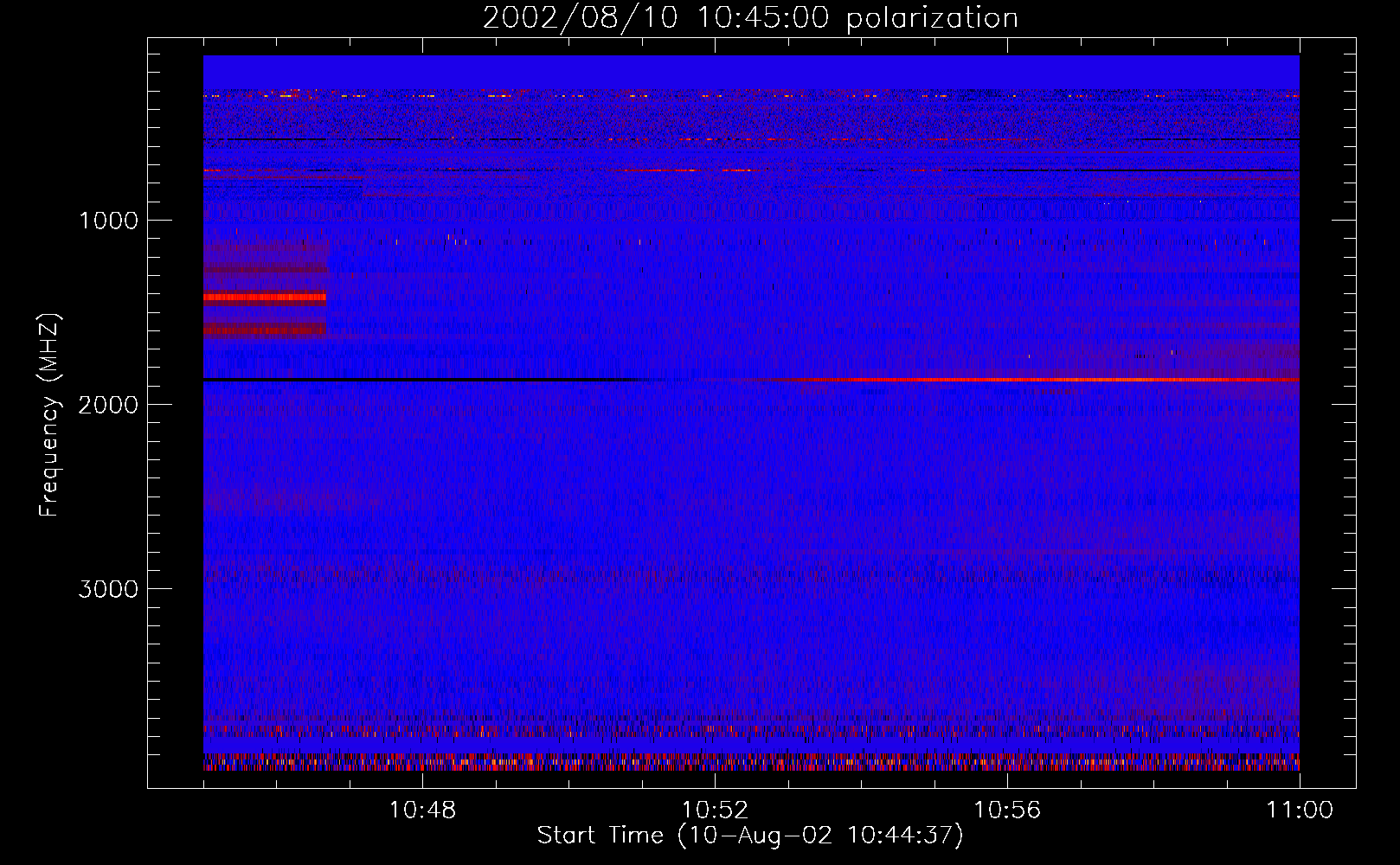The height and width of the screenshot is (865, 1400).
Task: Click the black horizontal line near 1850 MHz
Action: coord(424,380)
